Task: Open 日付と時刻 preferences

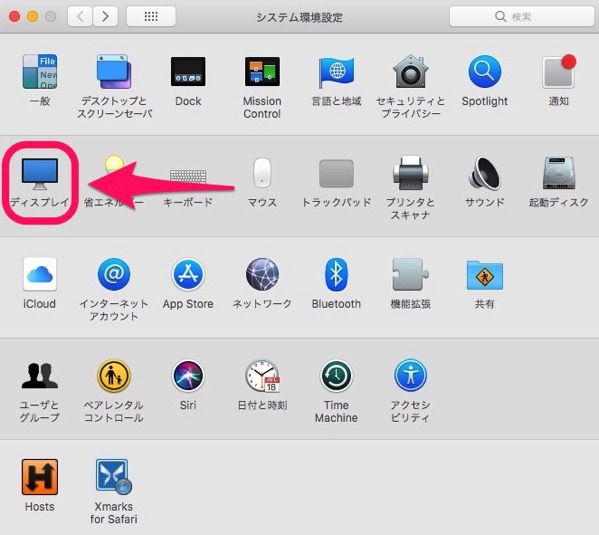Action: point(262,376)
